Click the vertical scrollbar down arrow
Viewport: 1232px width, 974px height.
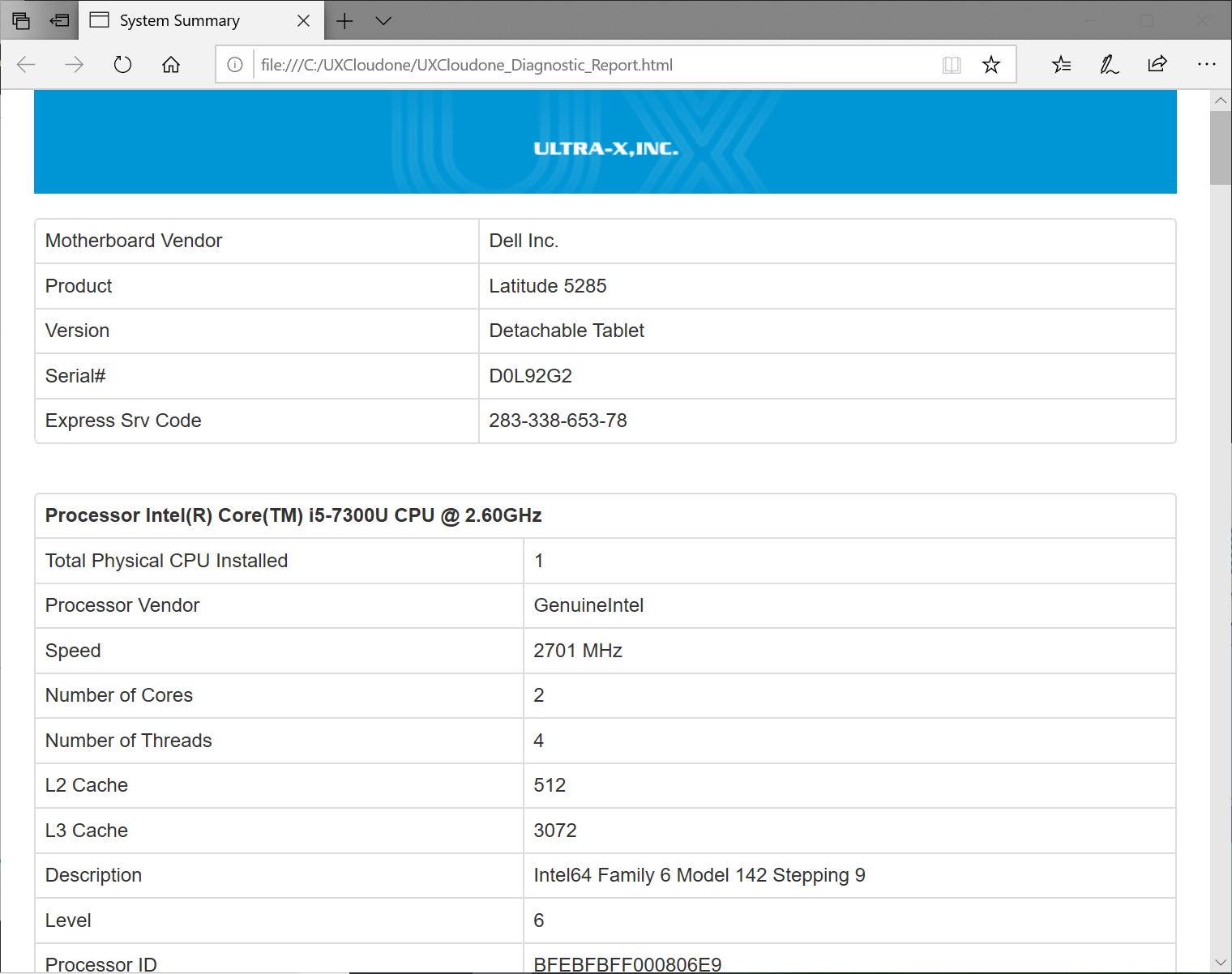pyautogui.click(x=1221, y=963)
